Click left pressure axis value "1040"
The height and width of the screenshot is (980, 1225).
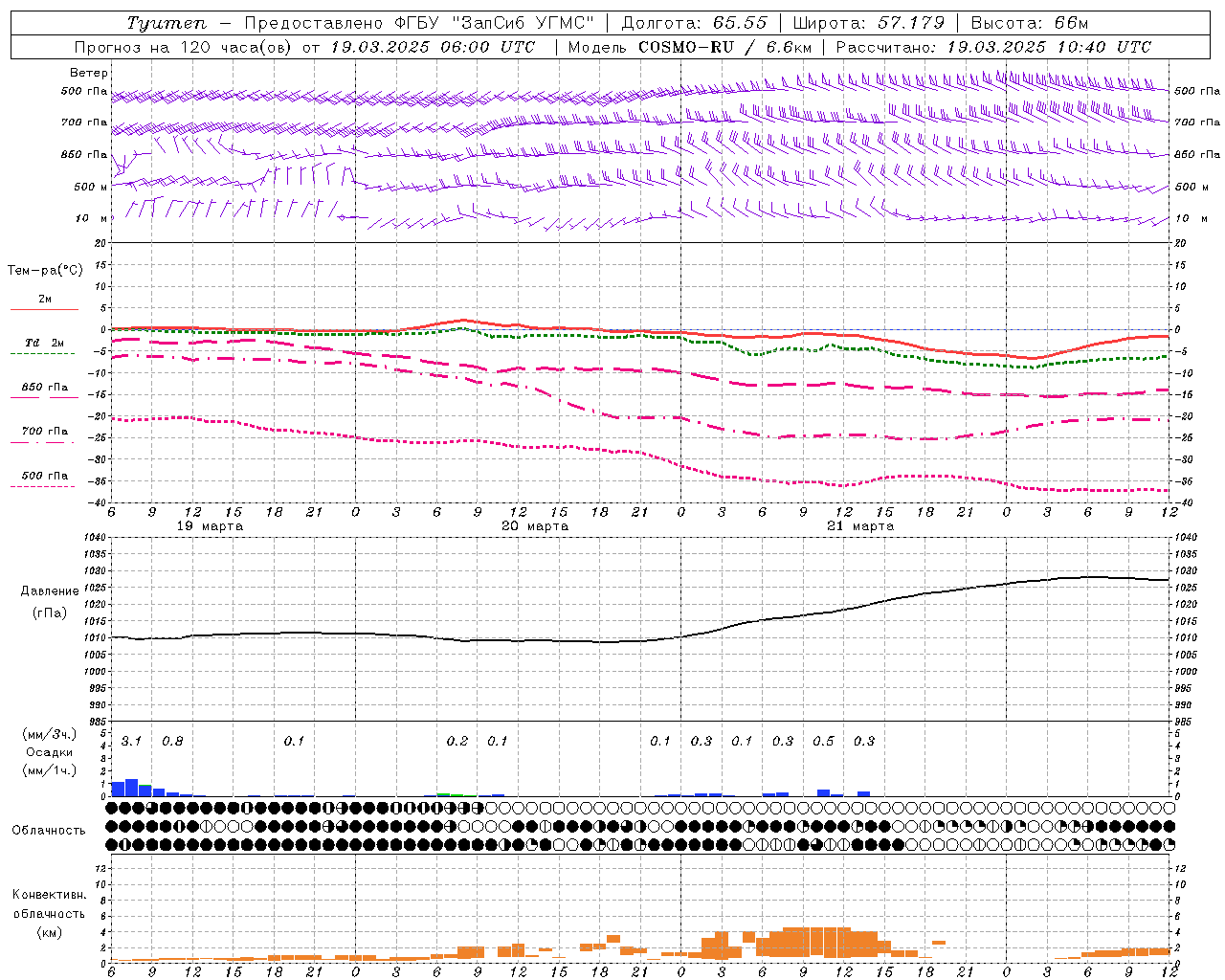(93, 538)
